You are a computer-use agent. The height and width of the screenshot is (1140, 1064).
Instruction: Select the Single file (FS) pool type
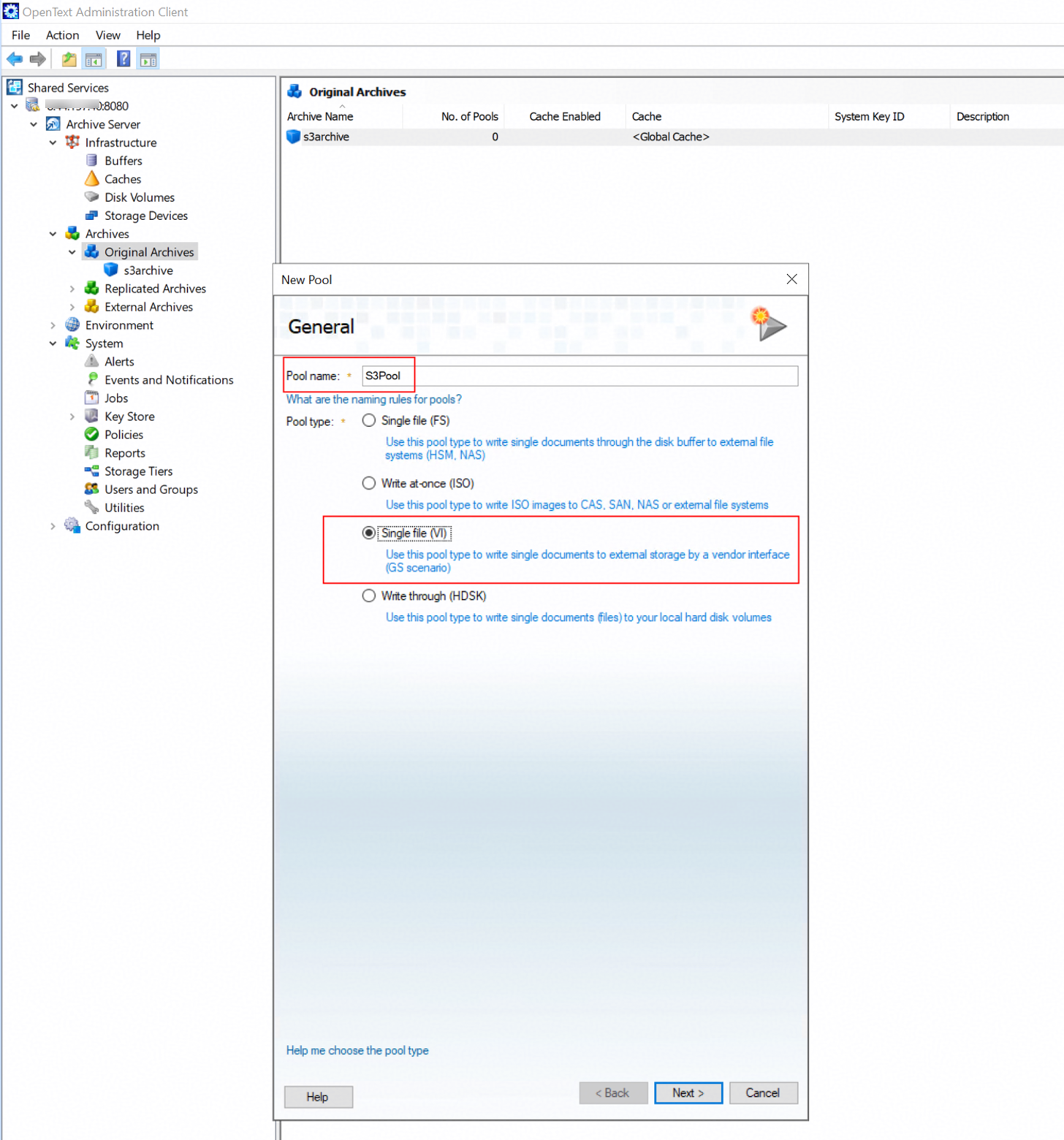point(369,421)
